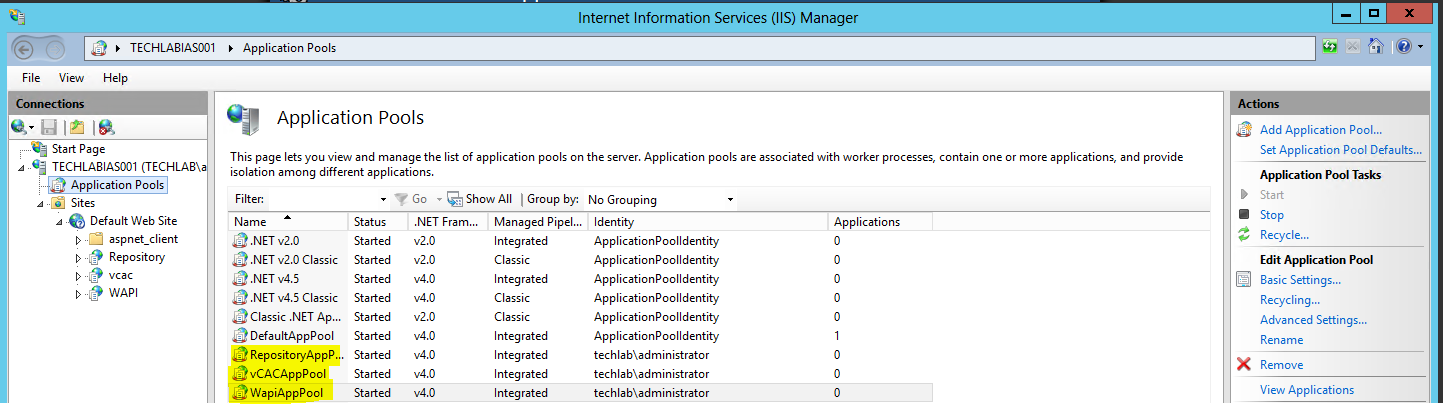Click the Up folder icon in Connections
Image resolution: width=1443 pixels, height=404 pixels.
77,127
